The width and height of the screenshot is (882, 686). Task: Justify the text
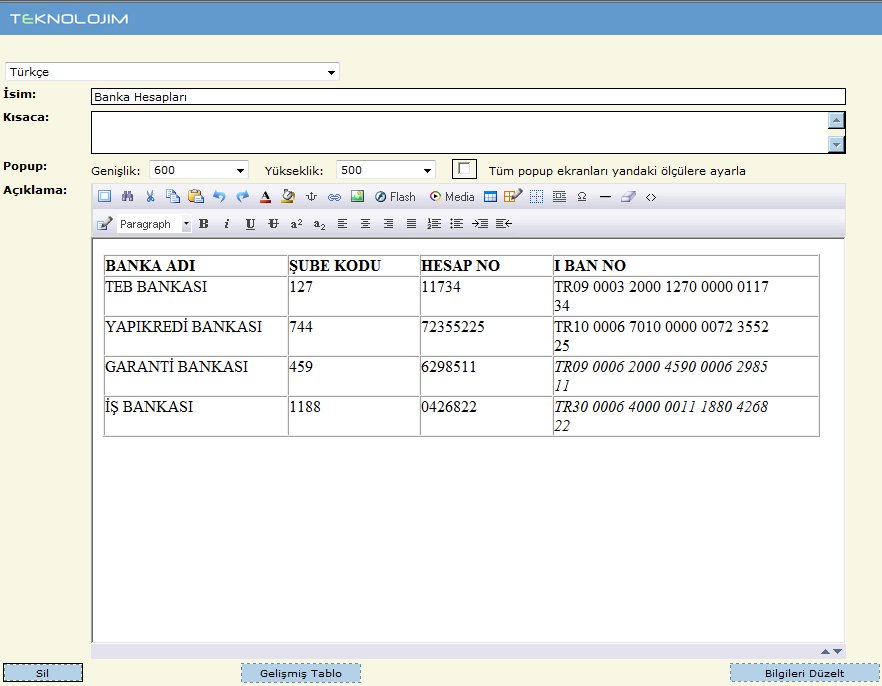pyautogui.click(x=412, y=224)
